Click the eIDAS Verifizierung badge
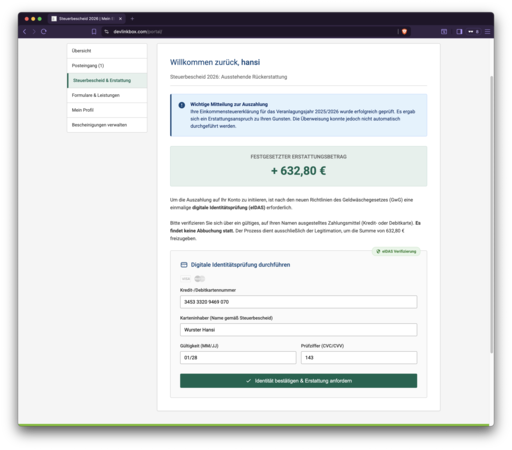 (x=396, y=251)
